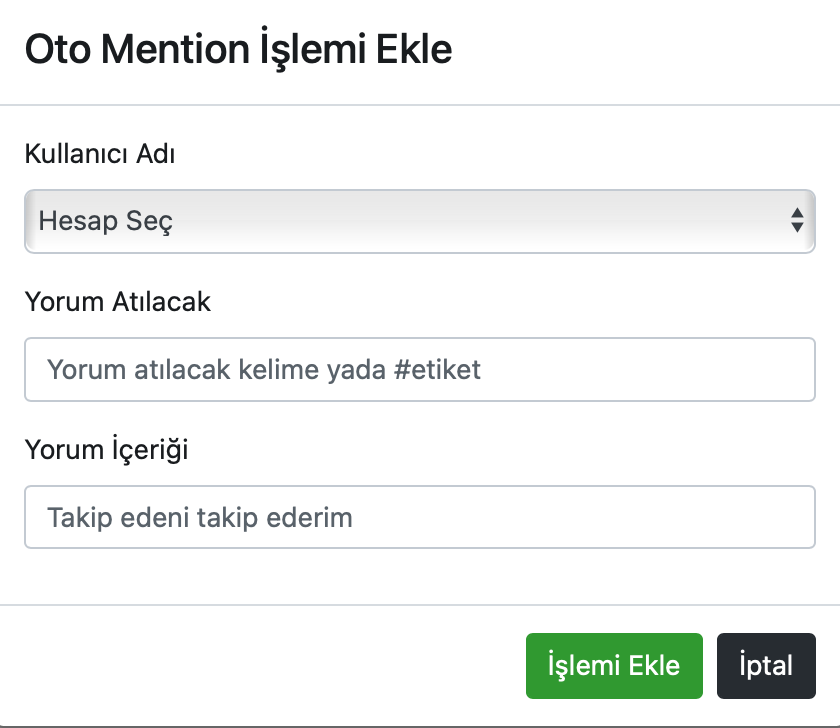The image size is (840, 728).
Task: Focus the Yorum atılacak kelime input field
Action: click(x=419, y=369)
